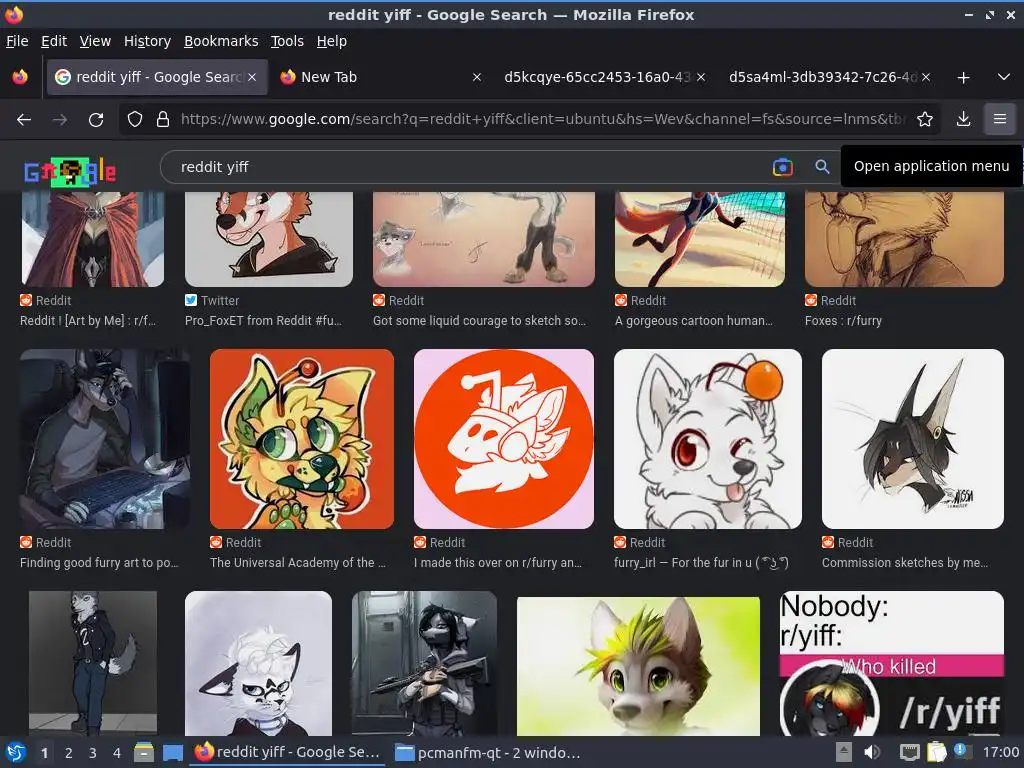1024x768 pixels.
Task: Open 'The Universal Academy of the' link
Action: pyautogui.click(x=298, y=562)
